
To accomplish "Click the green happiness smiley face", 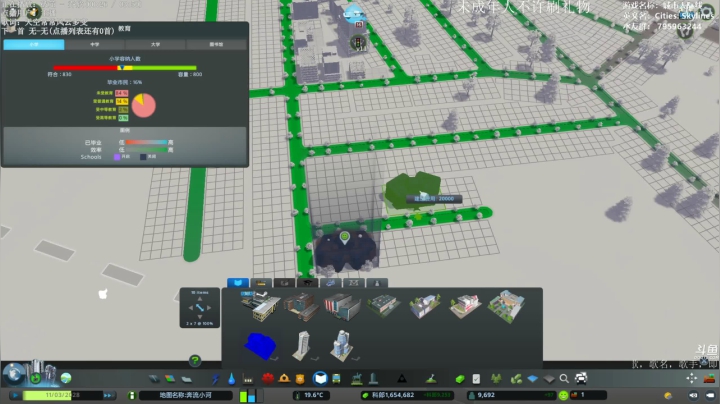I will (563, 395).
